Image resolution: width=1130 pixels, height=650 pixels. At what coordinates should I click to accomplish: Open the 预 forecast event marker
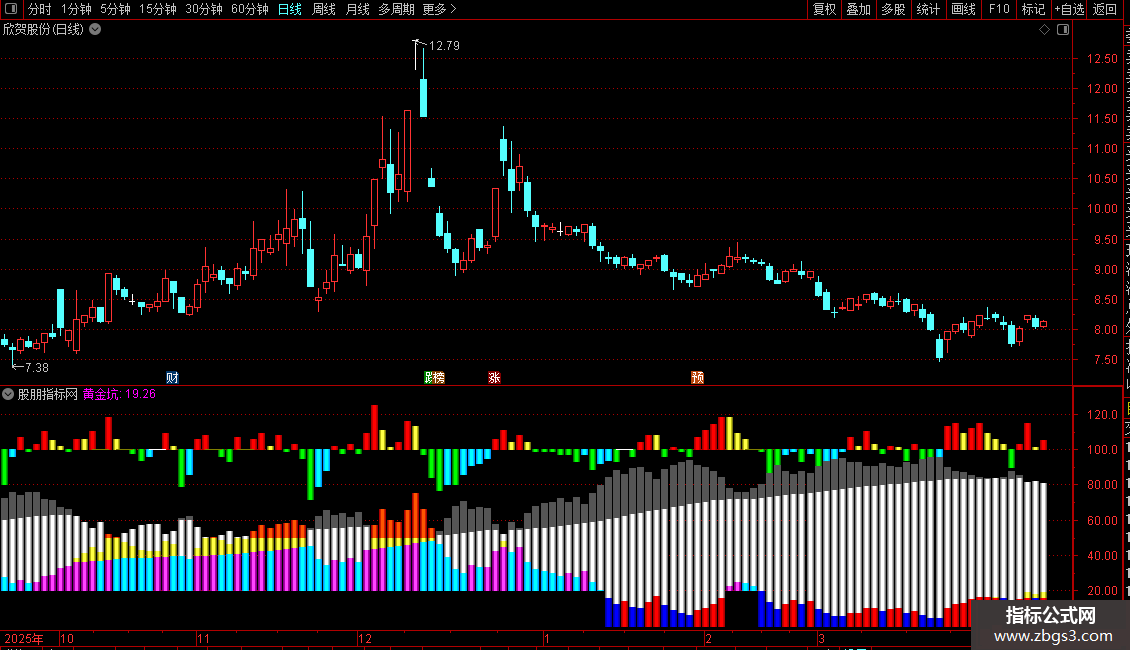[698, 378]
